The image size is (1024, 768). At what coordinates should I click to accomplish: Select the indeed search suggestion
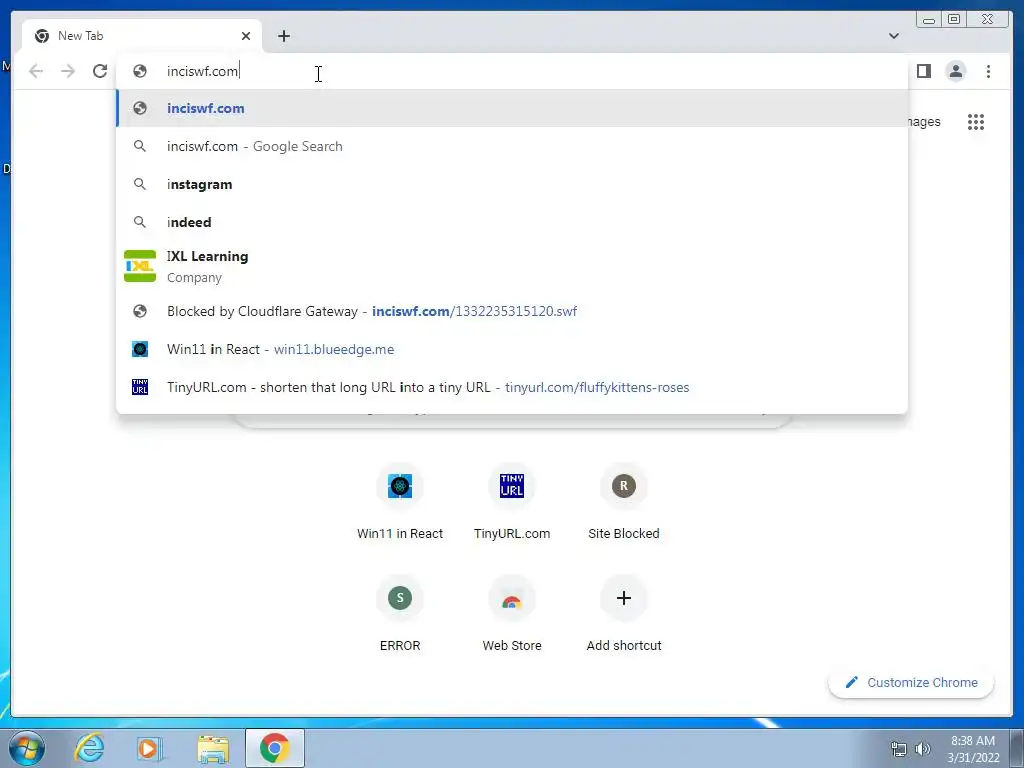tap(512, 222)
